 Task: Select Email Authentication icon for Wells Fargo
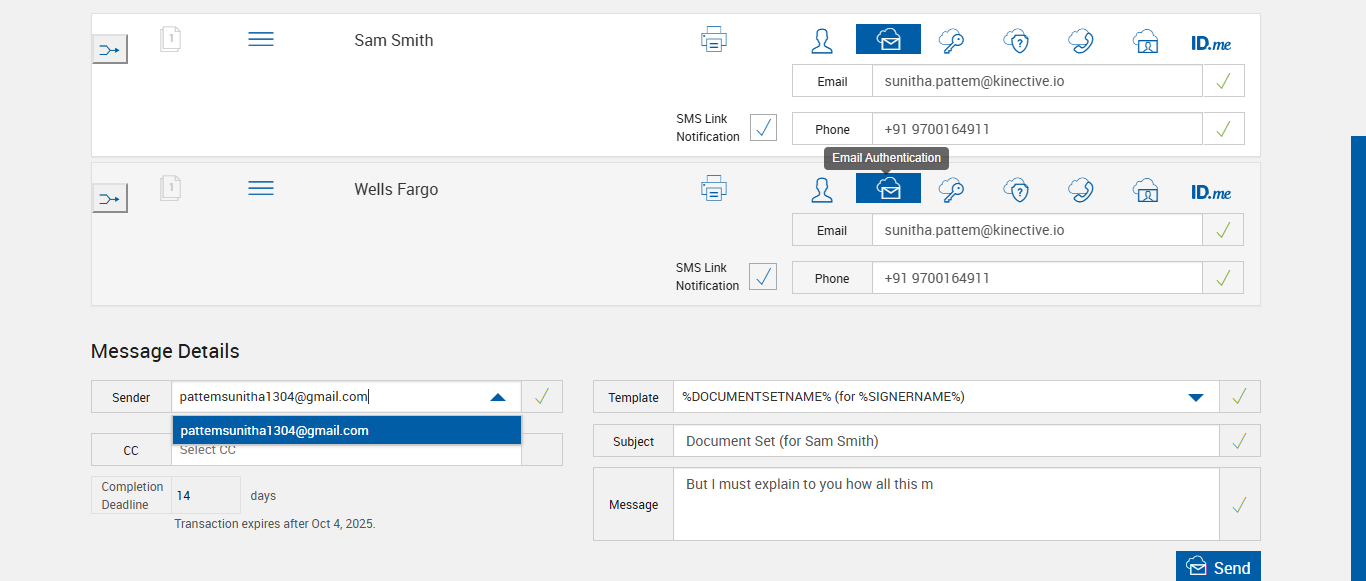888,188
